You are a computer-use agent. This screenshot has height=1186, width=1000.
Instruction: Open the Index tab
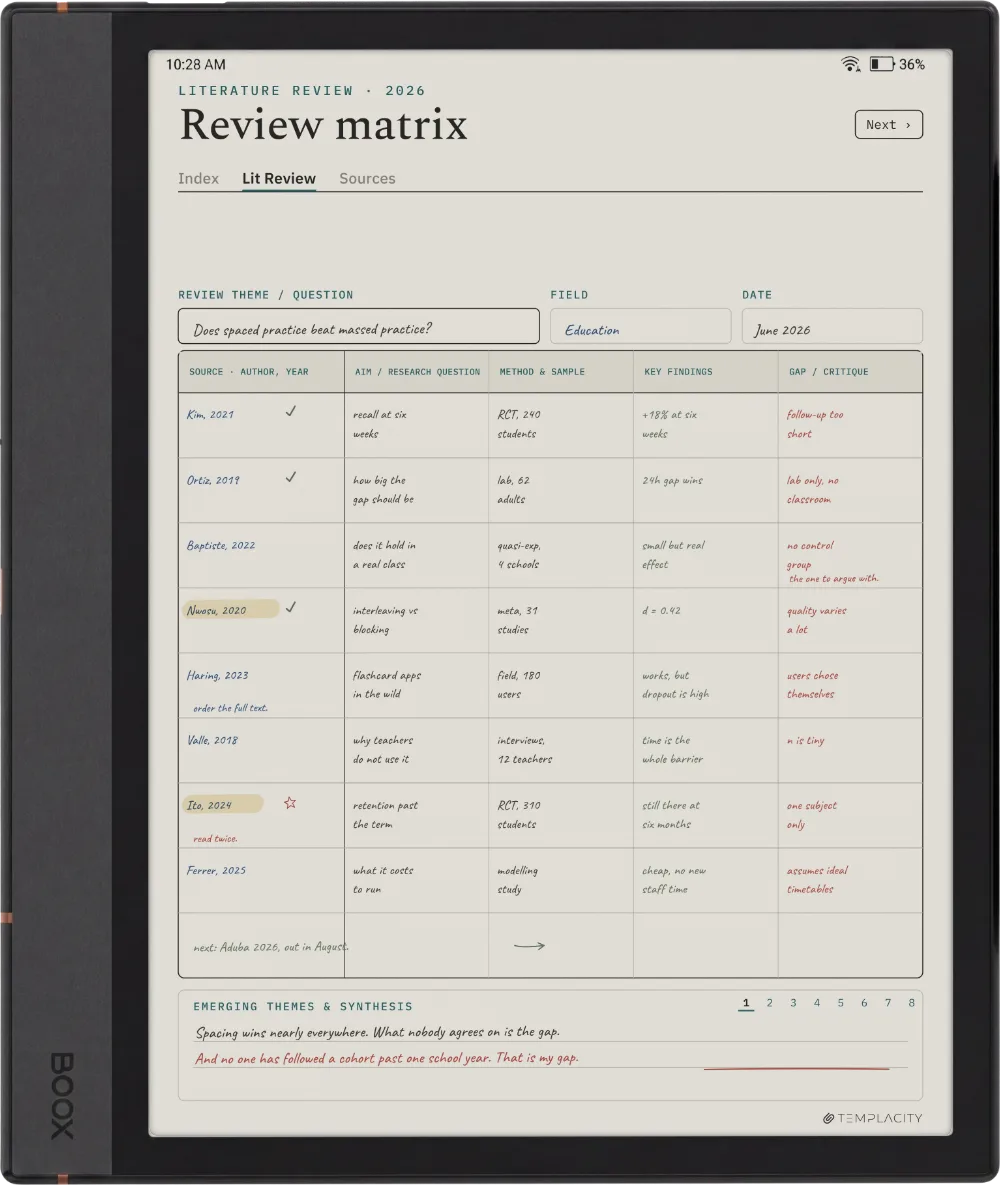198,179
